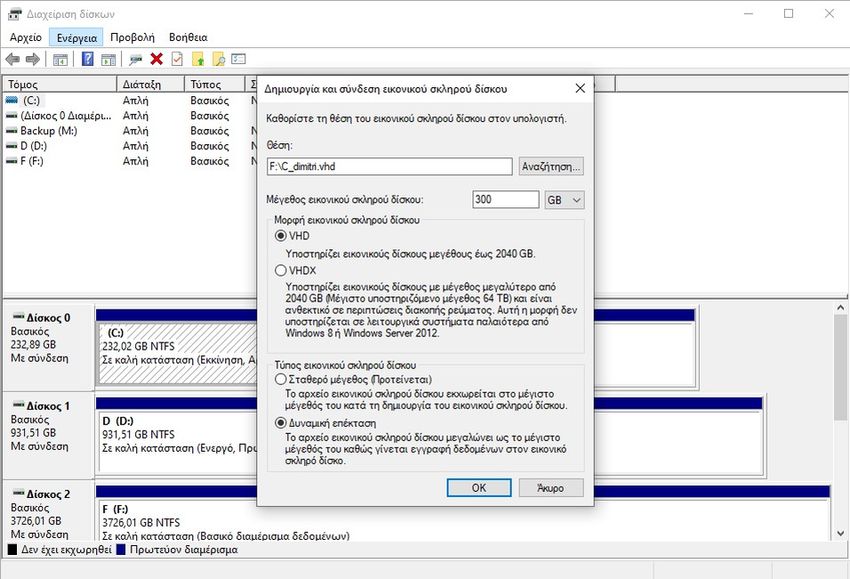Choose Σταθερό μέγεθος (fixed size) option
This screenshot has width=850, height=579.
pos(280,379)
